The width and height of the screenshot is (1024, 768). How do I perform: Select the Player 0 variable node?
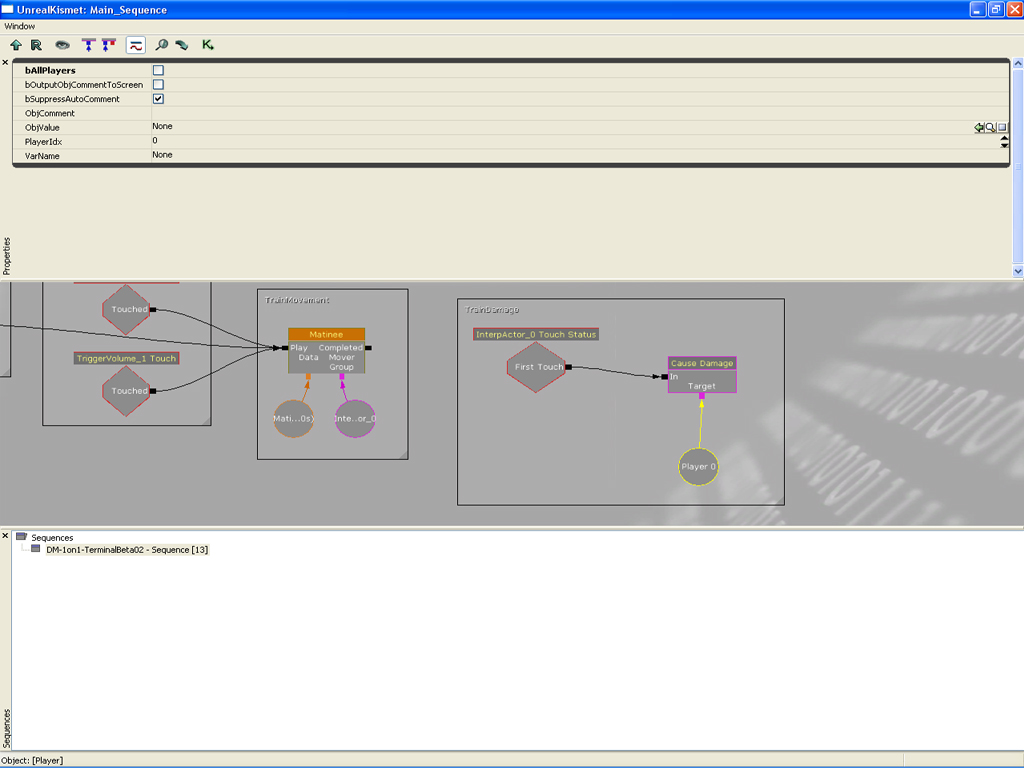click(698, 466)
